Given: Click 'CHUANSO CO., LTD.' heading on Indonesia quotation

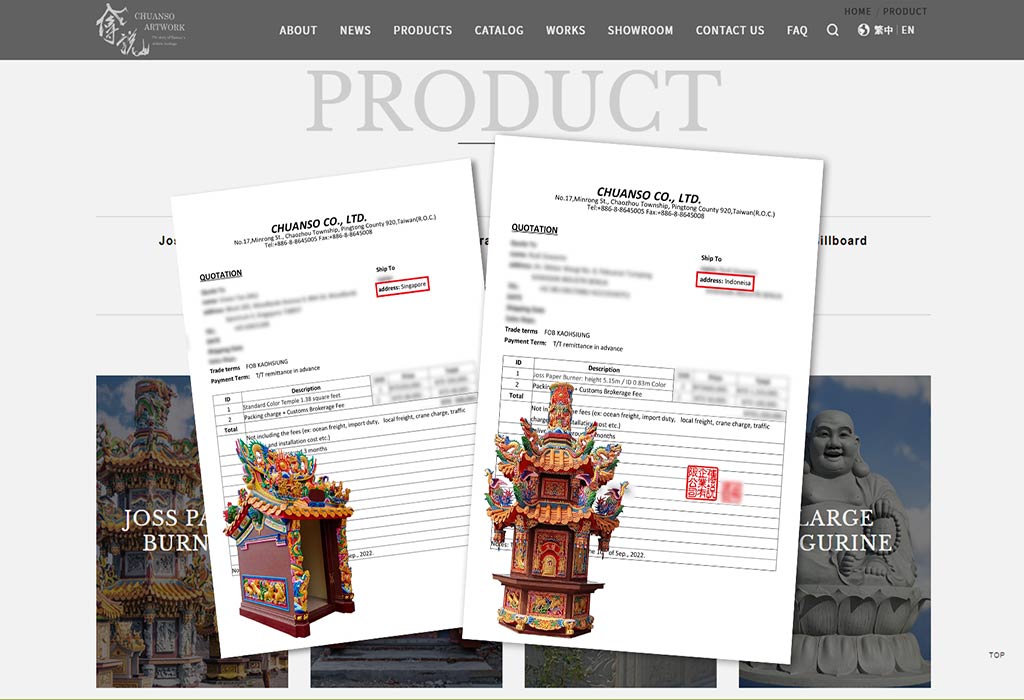Looking at the screenshot, I should 649,195.
